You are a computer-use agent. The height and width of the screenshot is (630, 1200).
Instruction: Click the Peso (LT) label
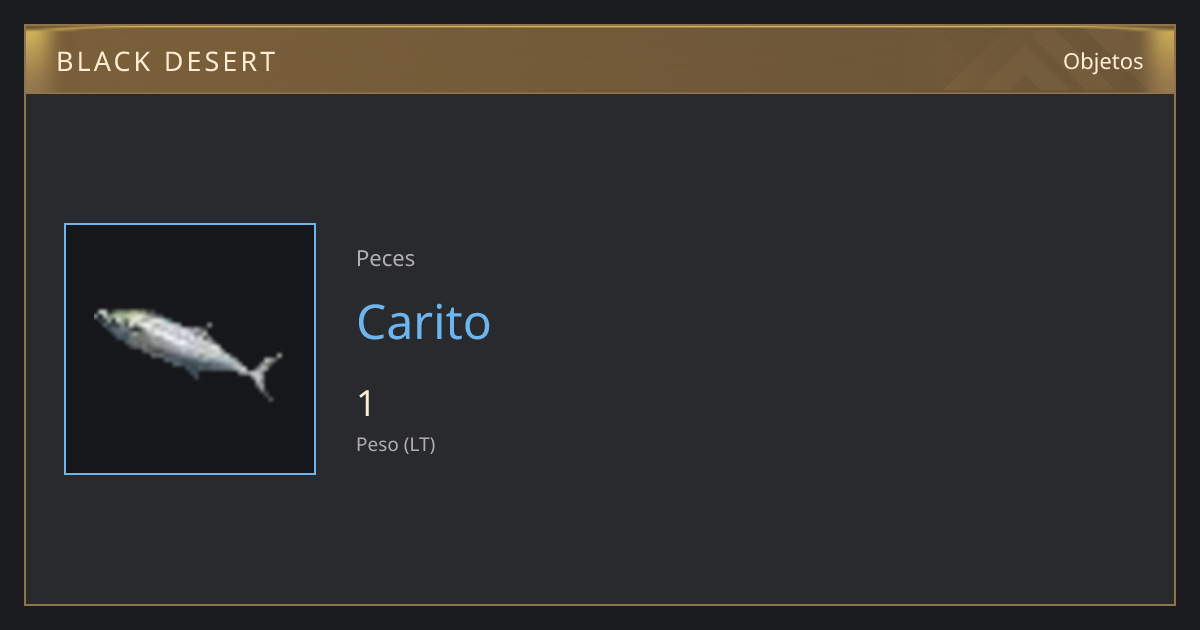point(396,444)
